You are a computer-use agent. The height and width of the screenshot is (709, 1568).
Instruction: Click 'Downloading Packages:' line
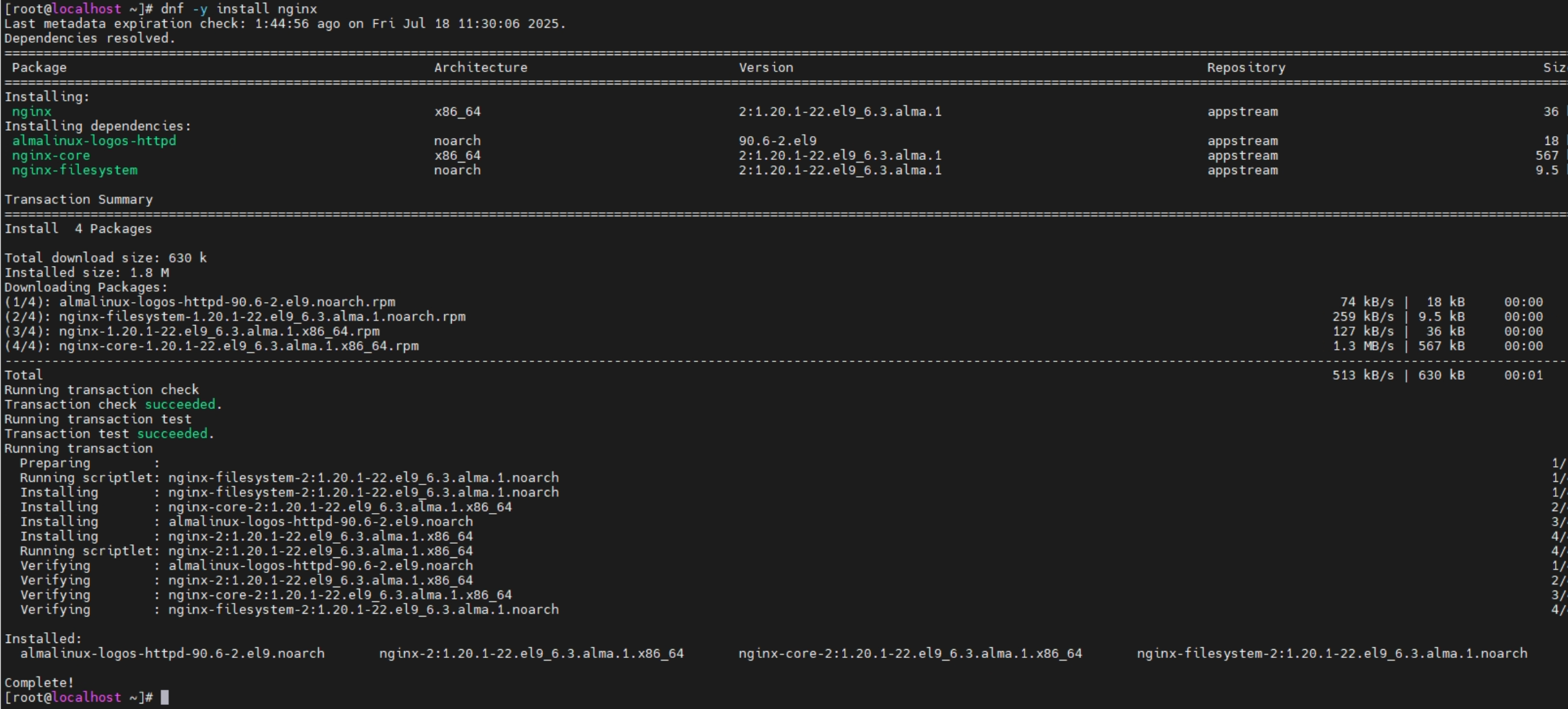[x=86, y=287]
